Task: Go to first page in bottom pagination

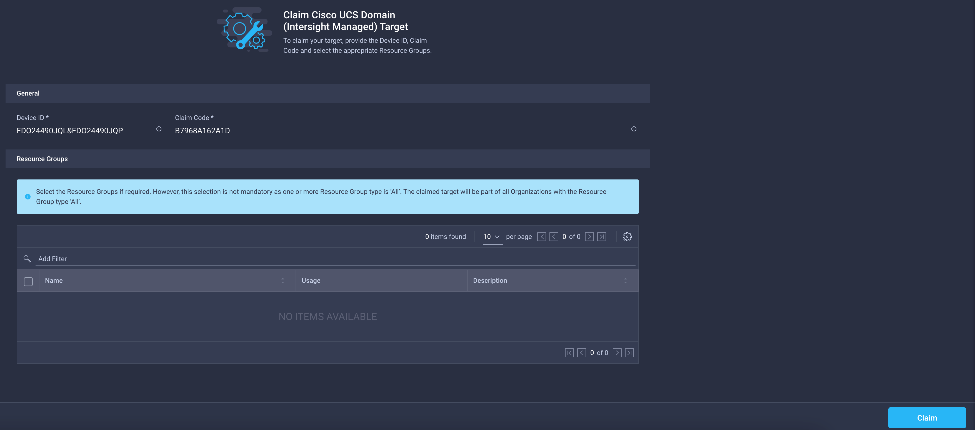Action: click(570, 352)
